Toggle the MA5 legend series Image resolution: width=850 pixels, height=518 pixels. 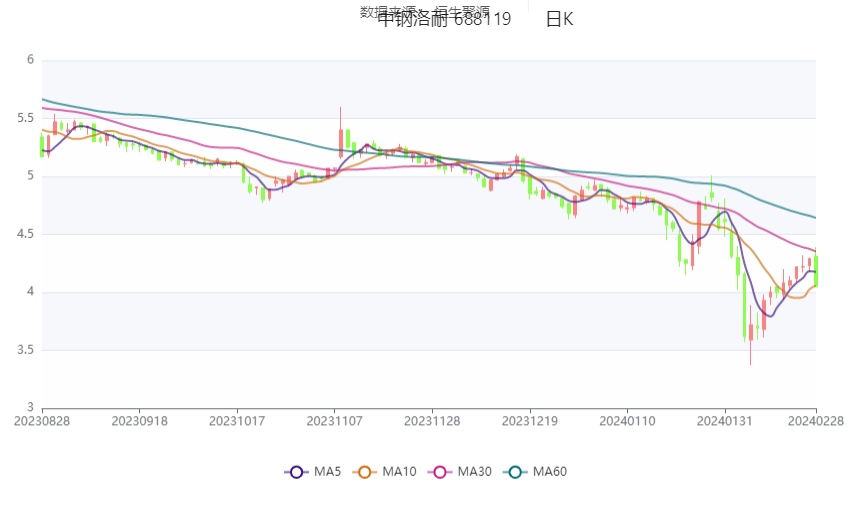click(313, 472)
